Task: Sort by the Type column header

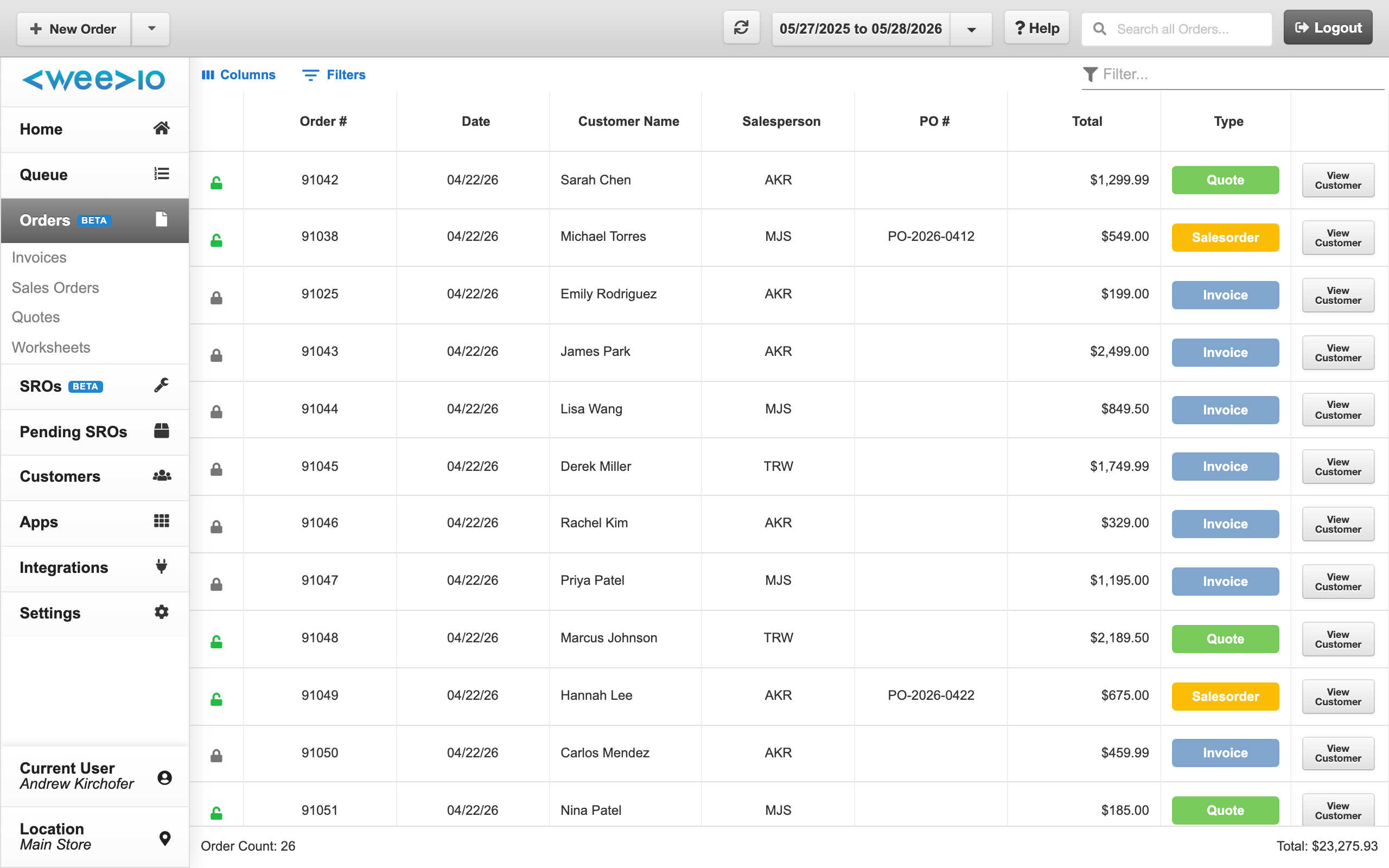Action: click(x=1228, y=121)
